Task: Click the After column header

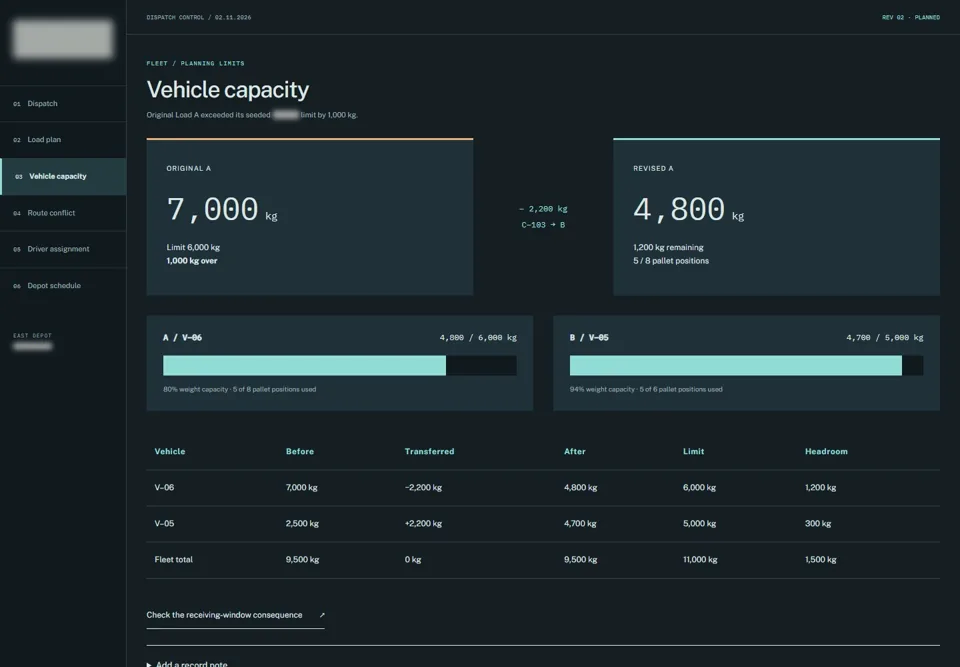Action: click(x=574, y=451)
